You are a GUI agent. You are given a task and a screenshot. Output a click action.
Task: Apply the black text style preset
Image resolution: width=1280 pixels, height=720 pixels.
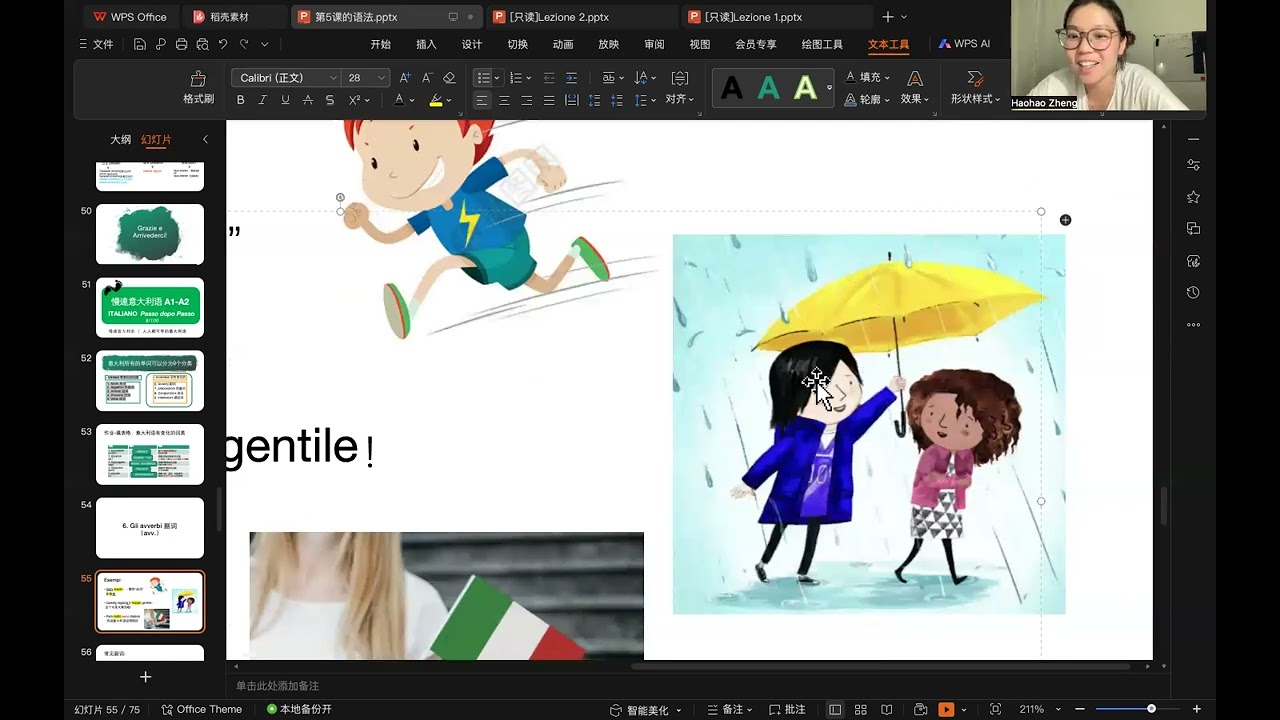pos(732,89)
